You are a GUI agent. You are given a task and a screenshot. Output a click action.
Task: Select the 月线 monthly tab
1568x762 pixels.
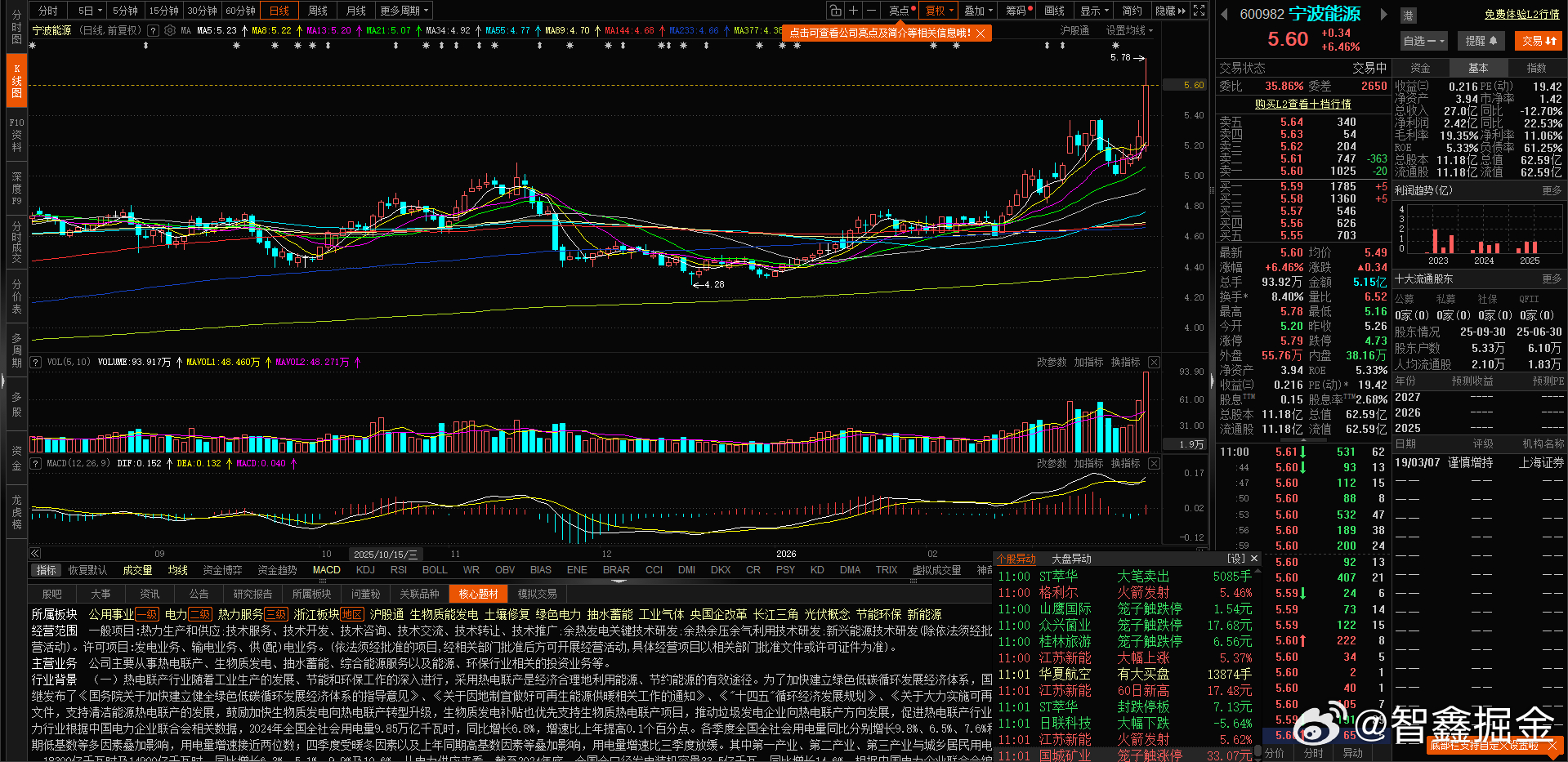click(x=356, y=11)
